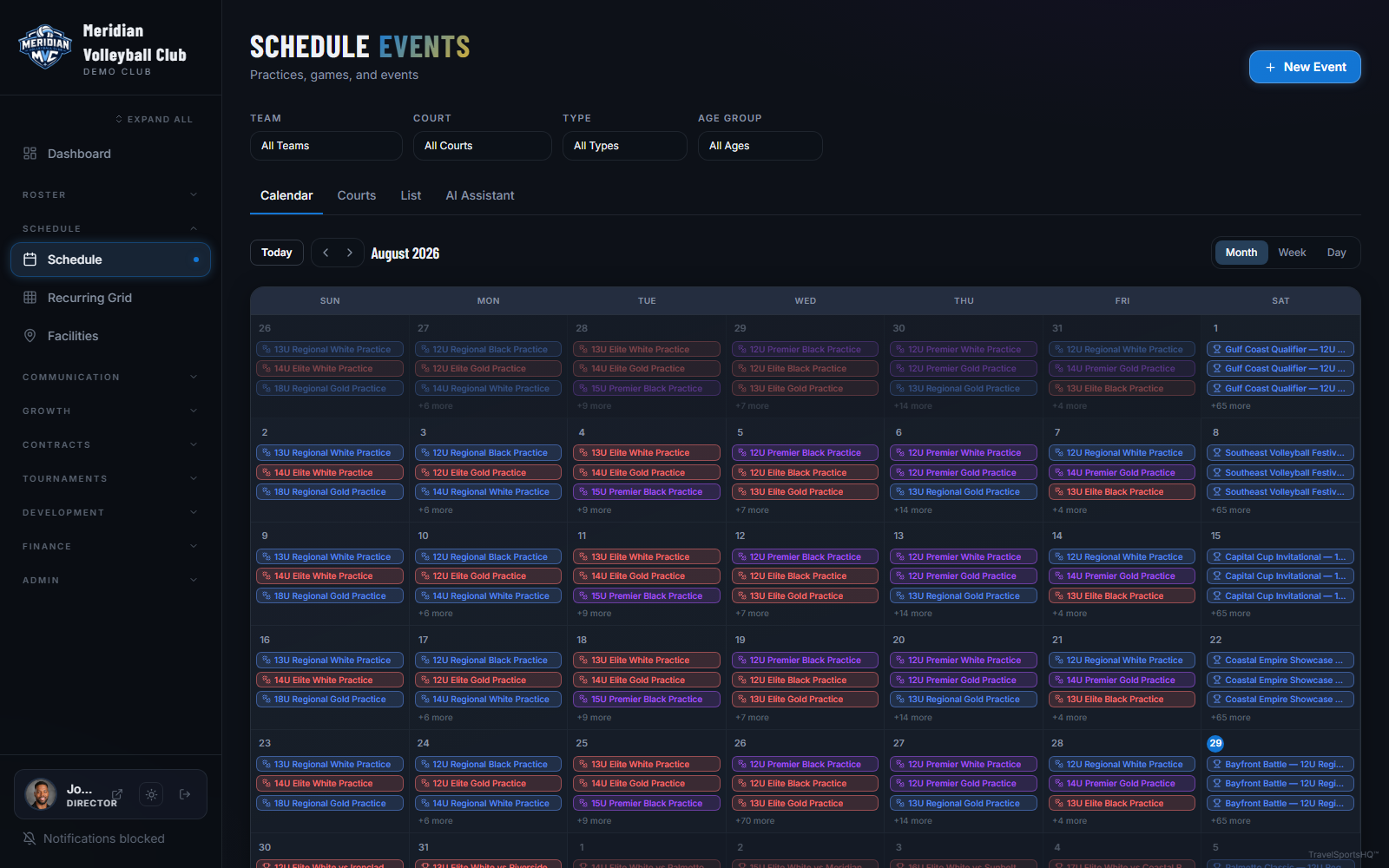Expand the Finance section
The width and height of the screenshot is (1389, 868).
(110, 546)
